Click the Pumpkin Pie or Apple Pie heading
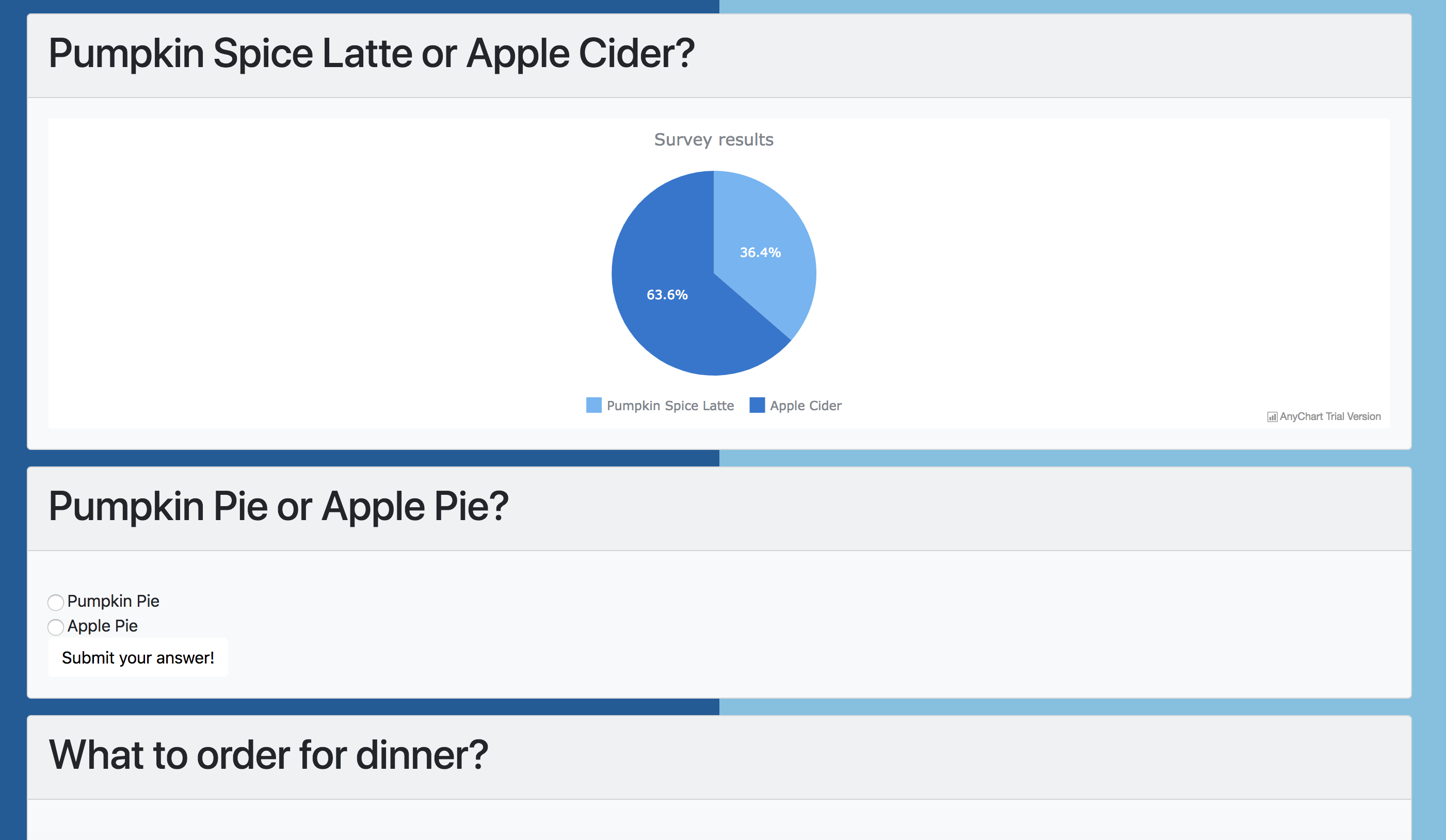 (x=278, y=507)
